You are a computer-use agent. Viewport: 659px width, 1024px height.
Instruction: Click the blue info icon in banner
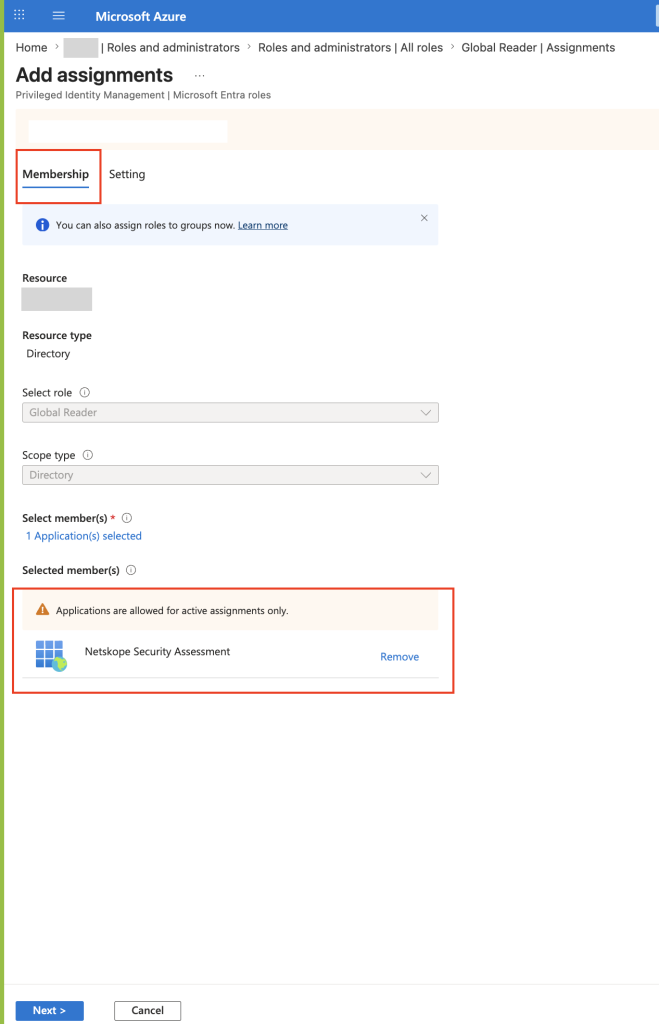[x=42, y=225]
